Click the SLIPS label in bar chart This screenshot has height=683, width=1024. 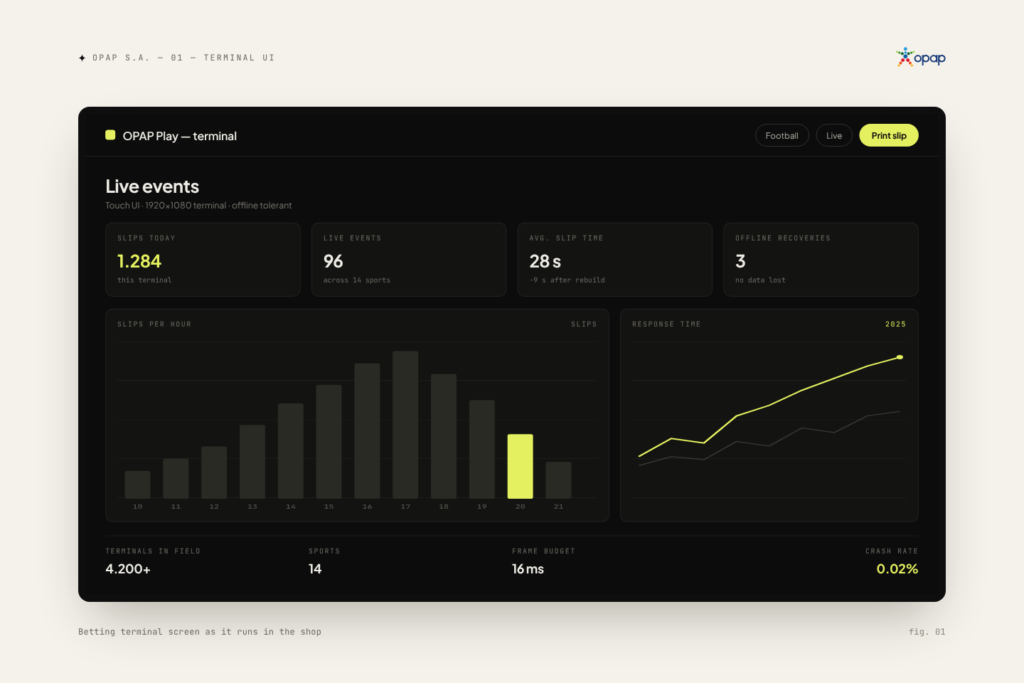coord(584,325)
